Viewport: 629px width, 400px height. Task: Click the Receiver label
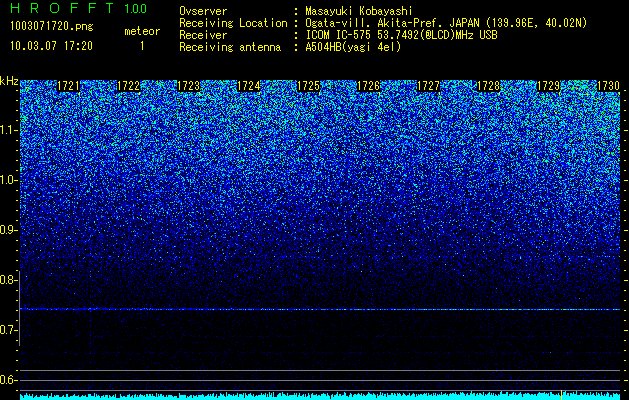(x=203, y=35)
